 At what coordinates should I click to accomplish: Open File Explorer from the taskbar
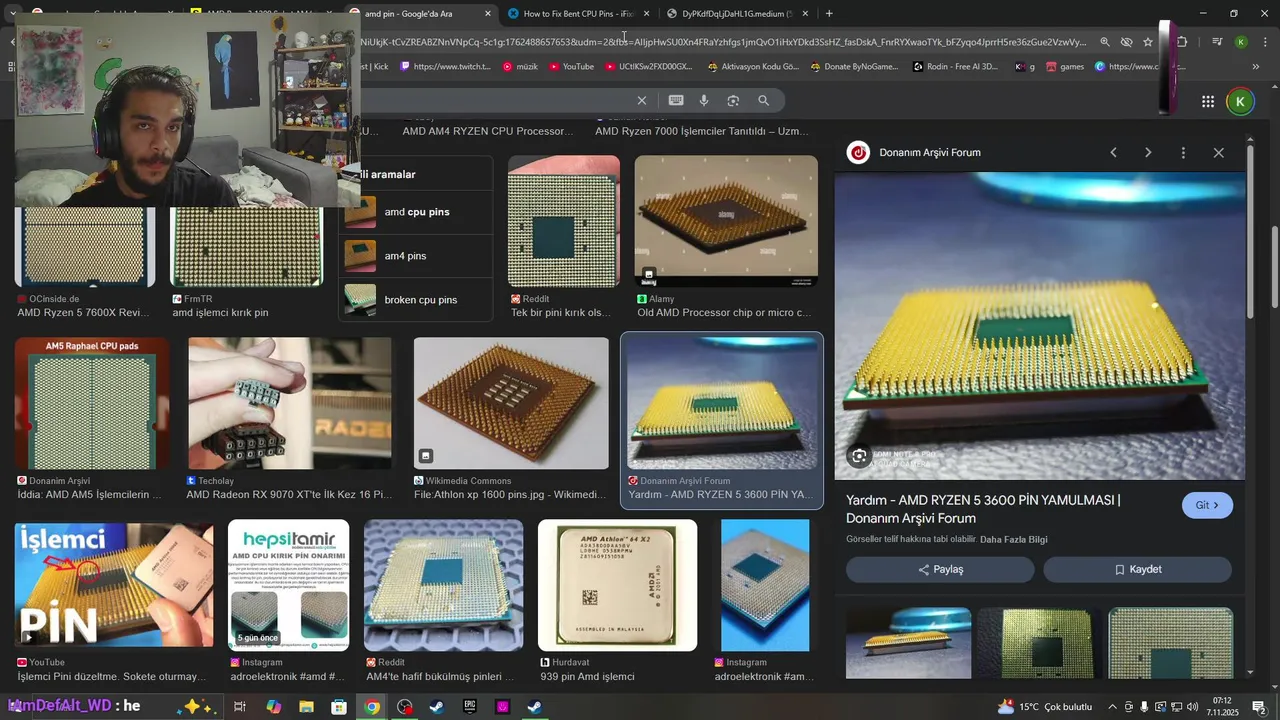(x=306, y=707)
